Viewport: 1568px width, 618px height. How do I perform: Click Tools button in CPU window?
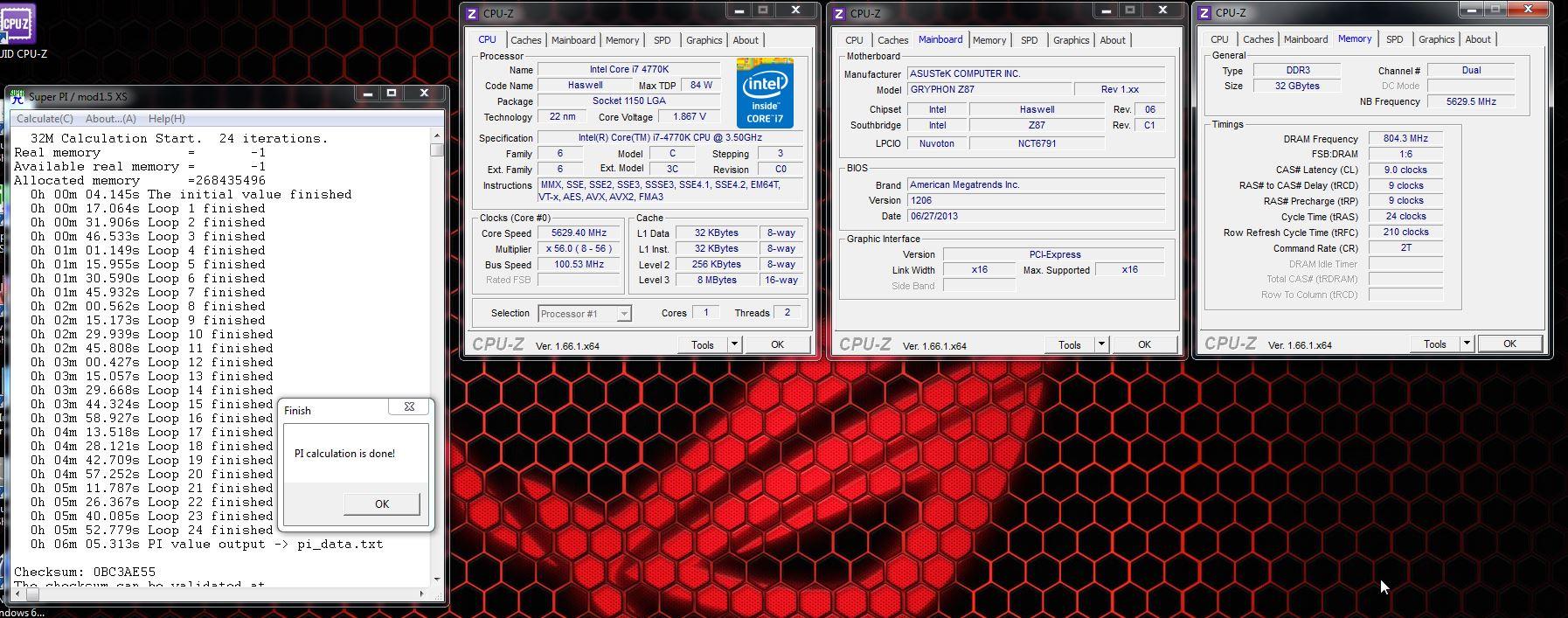click(703, 344)
